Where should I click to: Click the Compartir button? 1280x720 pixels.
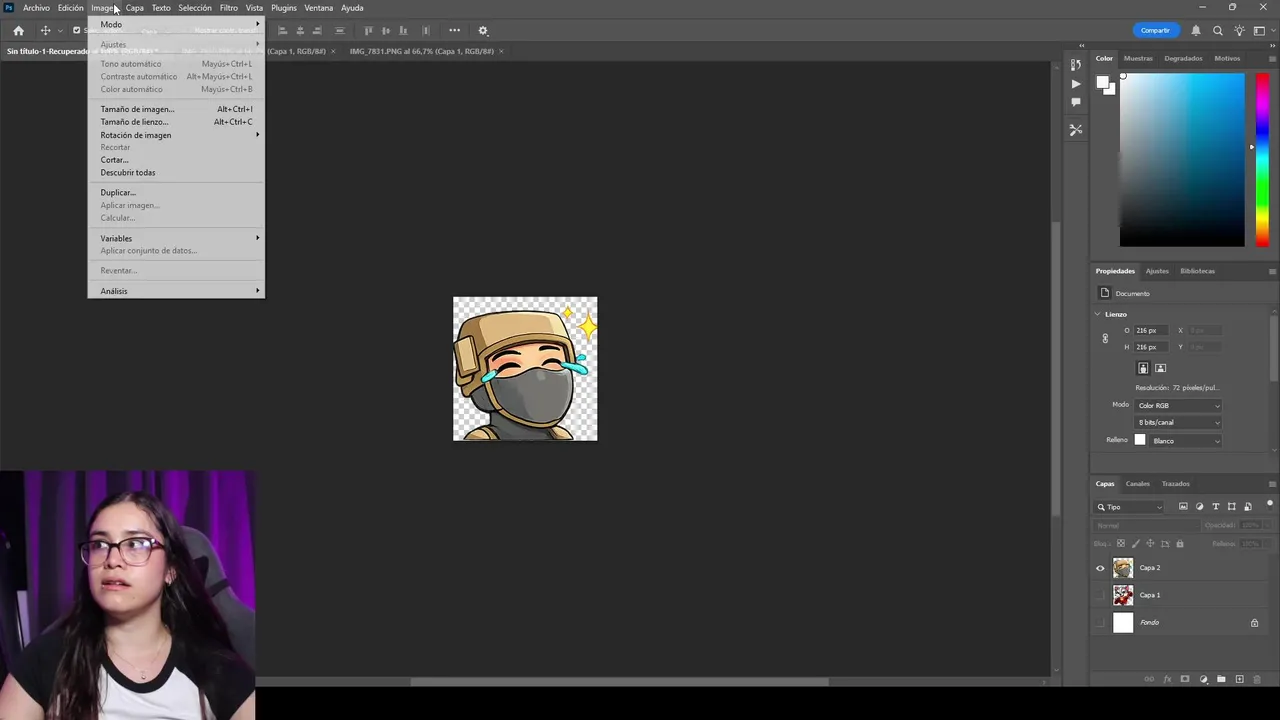(x=1155, y=31)
